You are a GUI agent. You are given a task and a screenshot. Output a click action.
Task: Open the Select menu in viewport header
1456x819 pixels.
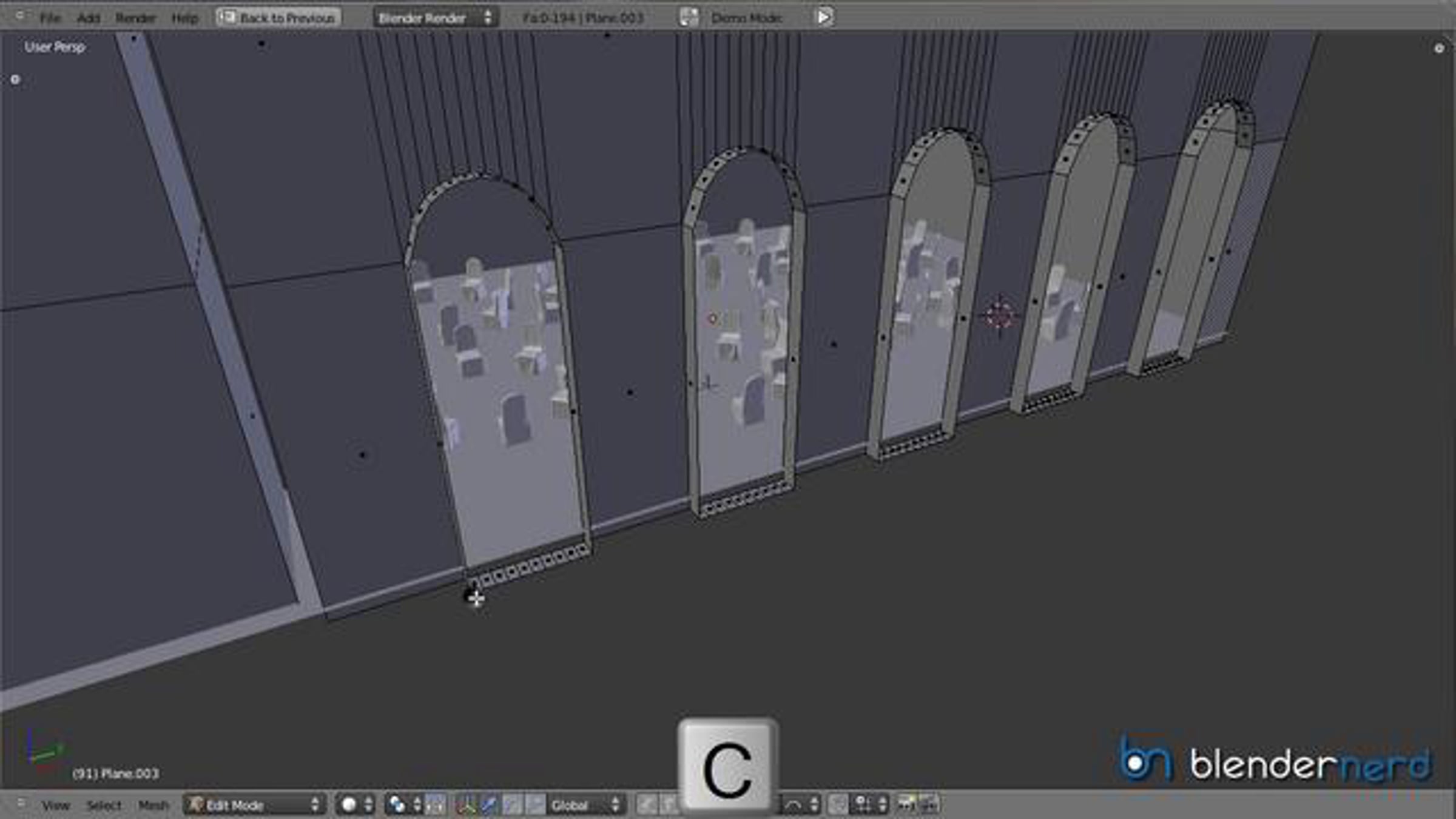click(x=104, y=805)
